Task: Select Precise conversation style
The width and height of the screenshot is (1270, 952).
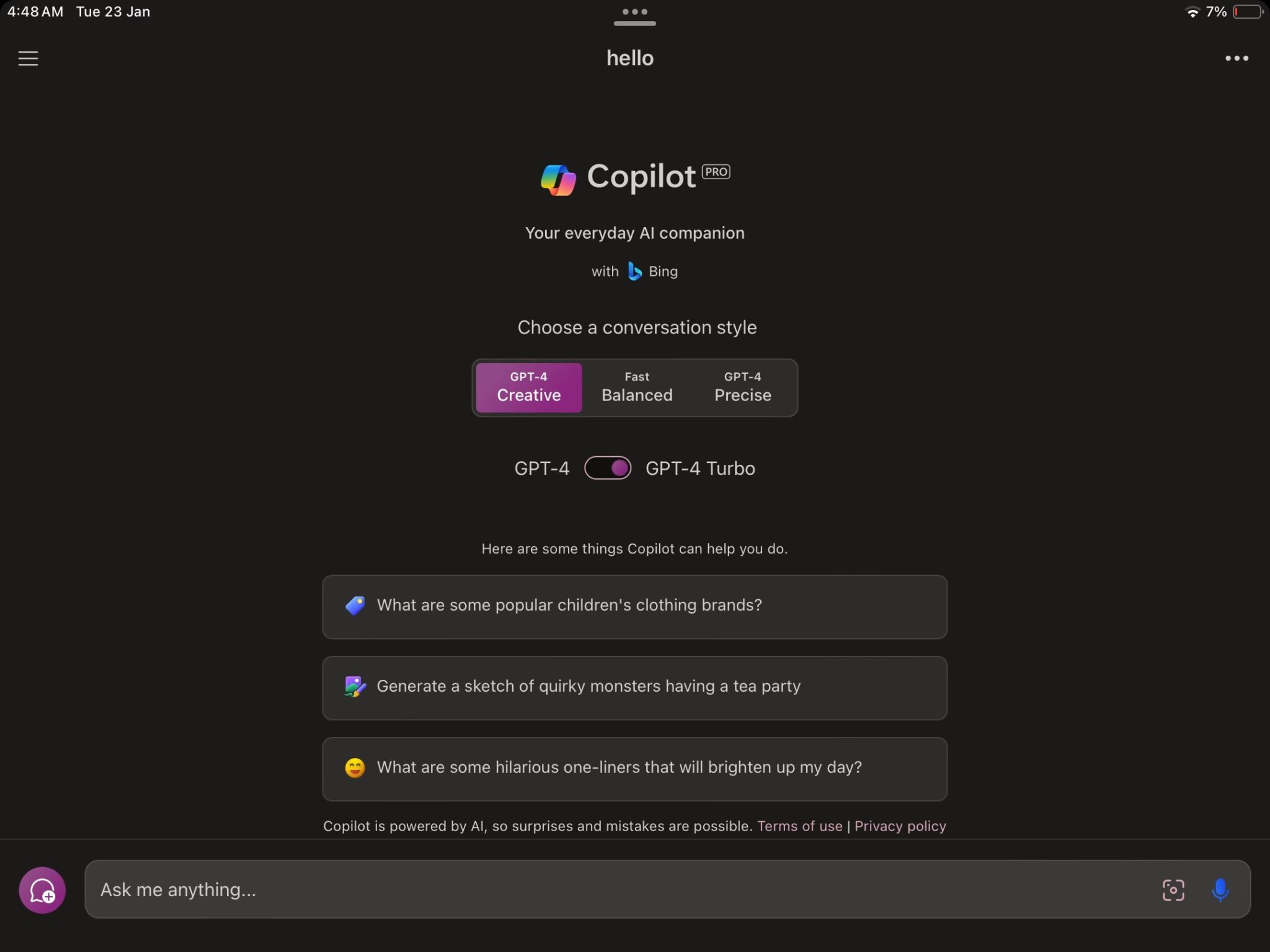Action: tap(742, 387)
